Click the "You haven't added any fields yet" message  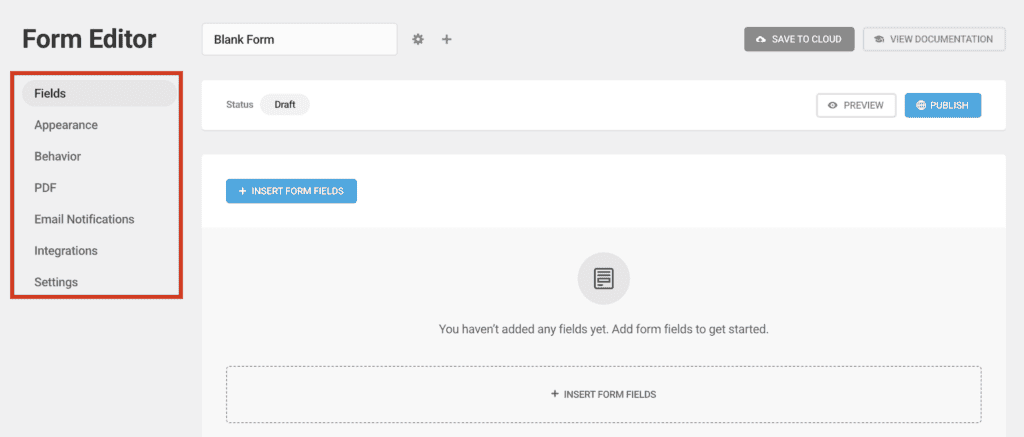[x=603, y=329]
